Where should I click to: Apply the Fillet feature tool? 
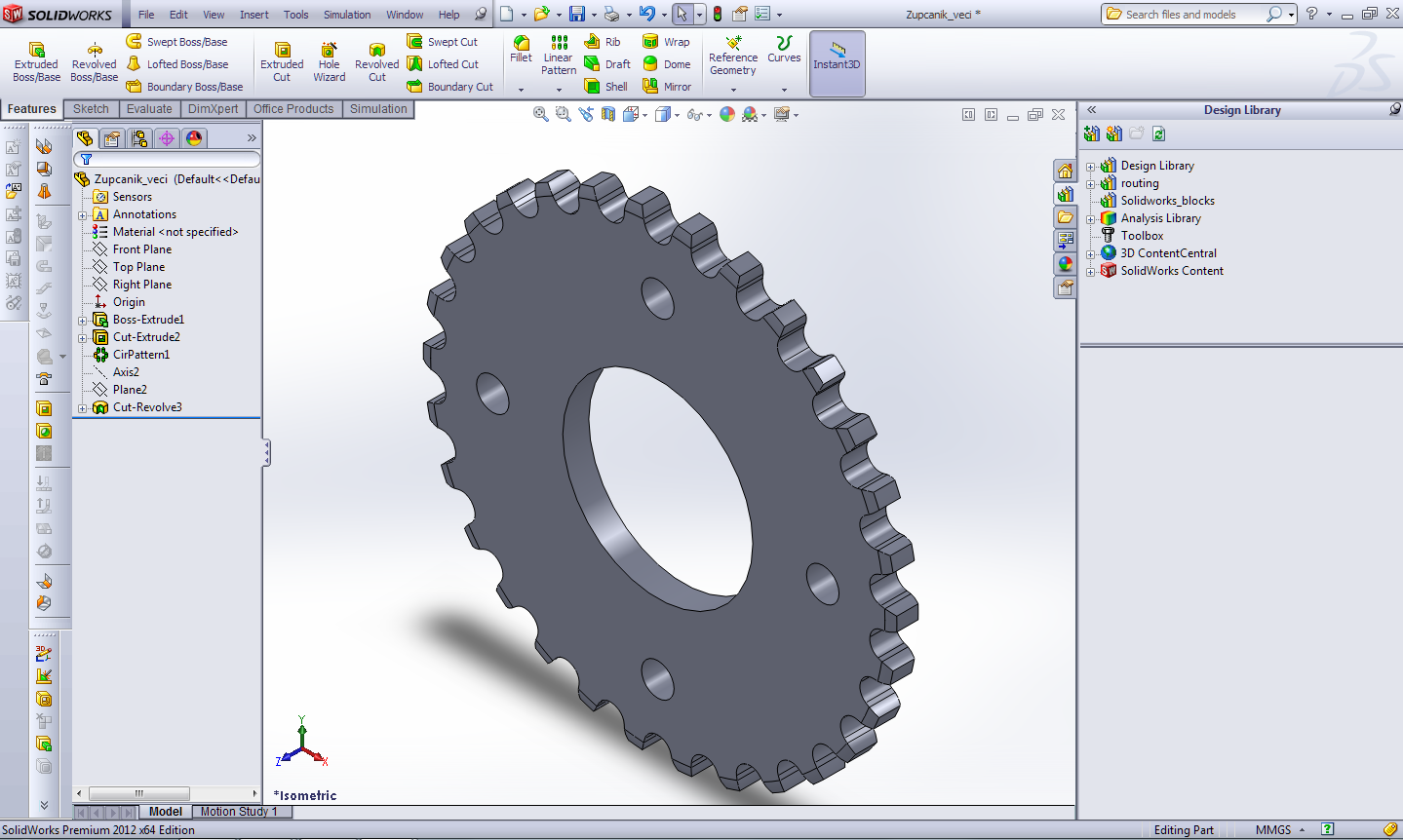[522, 49]
